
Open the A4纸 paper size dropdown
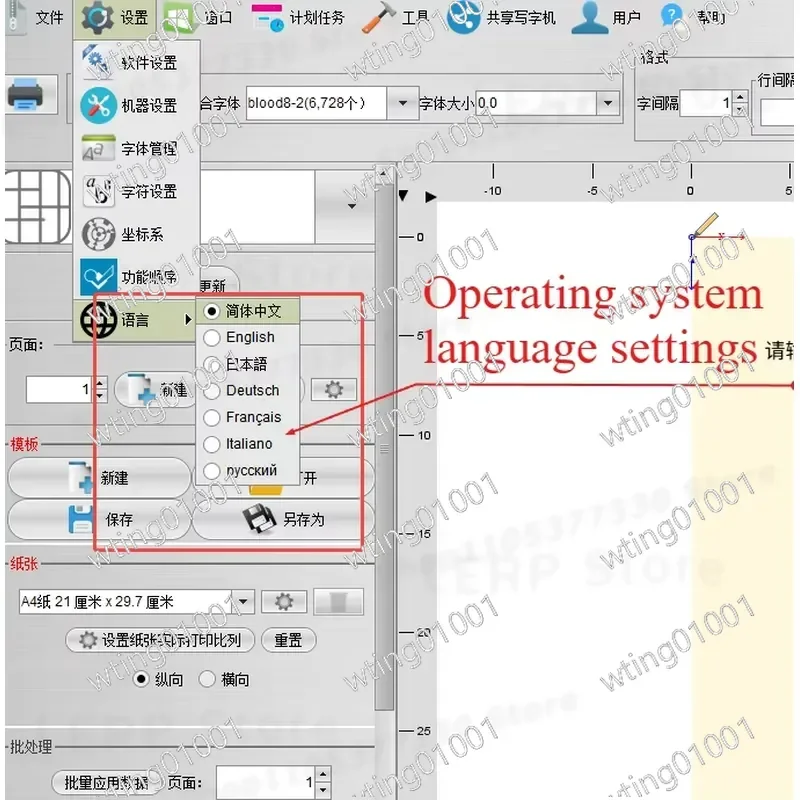[x=244, y=602]
